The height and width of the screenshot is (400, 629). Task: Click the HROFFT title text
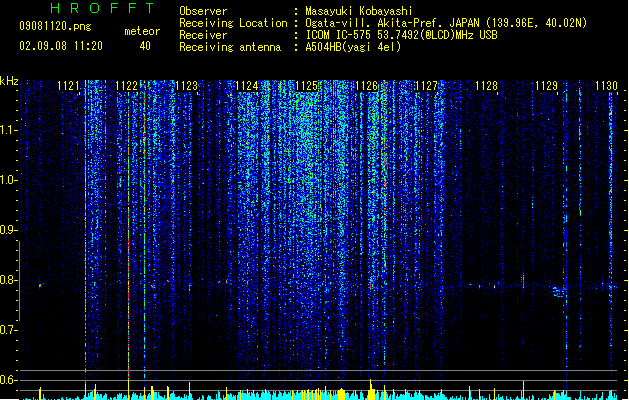(x=102, y=8)
